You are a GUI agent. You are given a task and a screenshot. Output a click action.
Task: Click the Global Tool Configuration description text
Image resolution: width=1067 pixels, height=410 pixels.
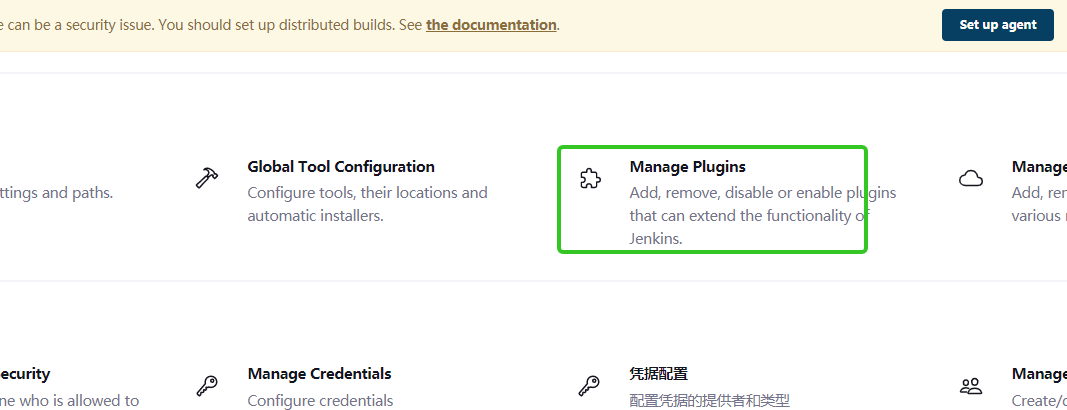[x=367, y=203]
